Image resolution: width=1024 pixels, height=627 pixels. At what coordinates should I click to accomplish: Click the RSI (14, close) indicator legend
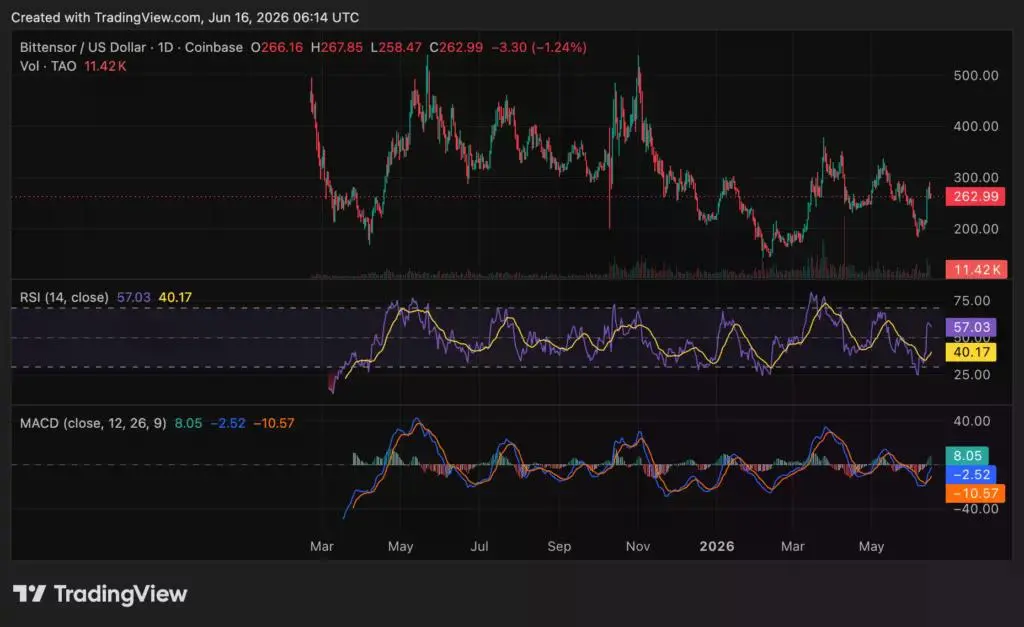pyautogui.click(x=64, y=297)
